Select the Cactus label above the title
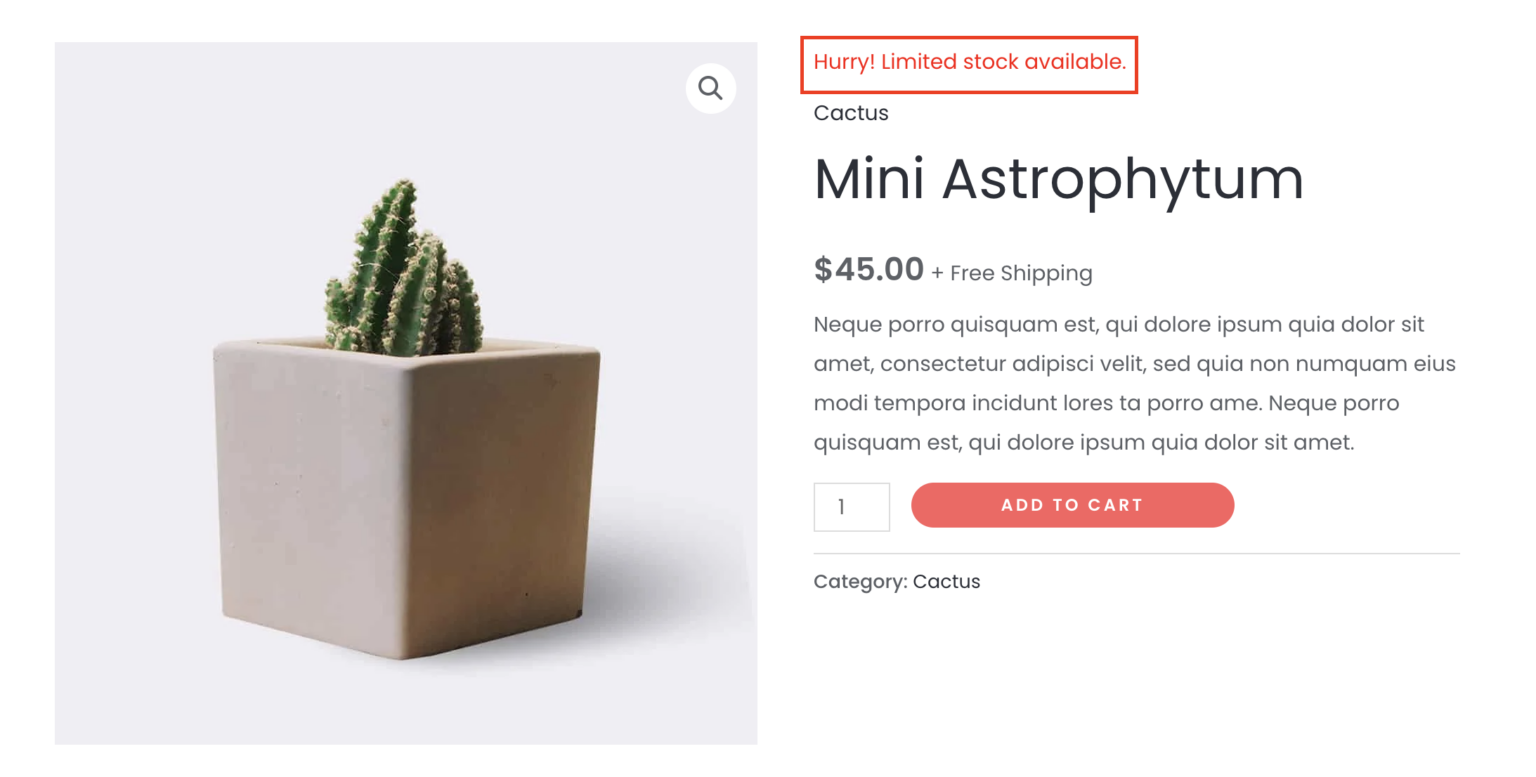This screenshot has height=777, width=1536. point(850,113)
